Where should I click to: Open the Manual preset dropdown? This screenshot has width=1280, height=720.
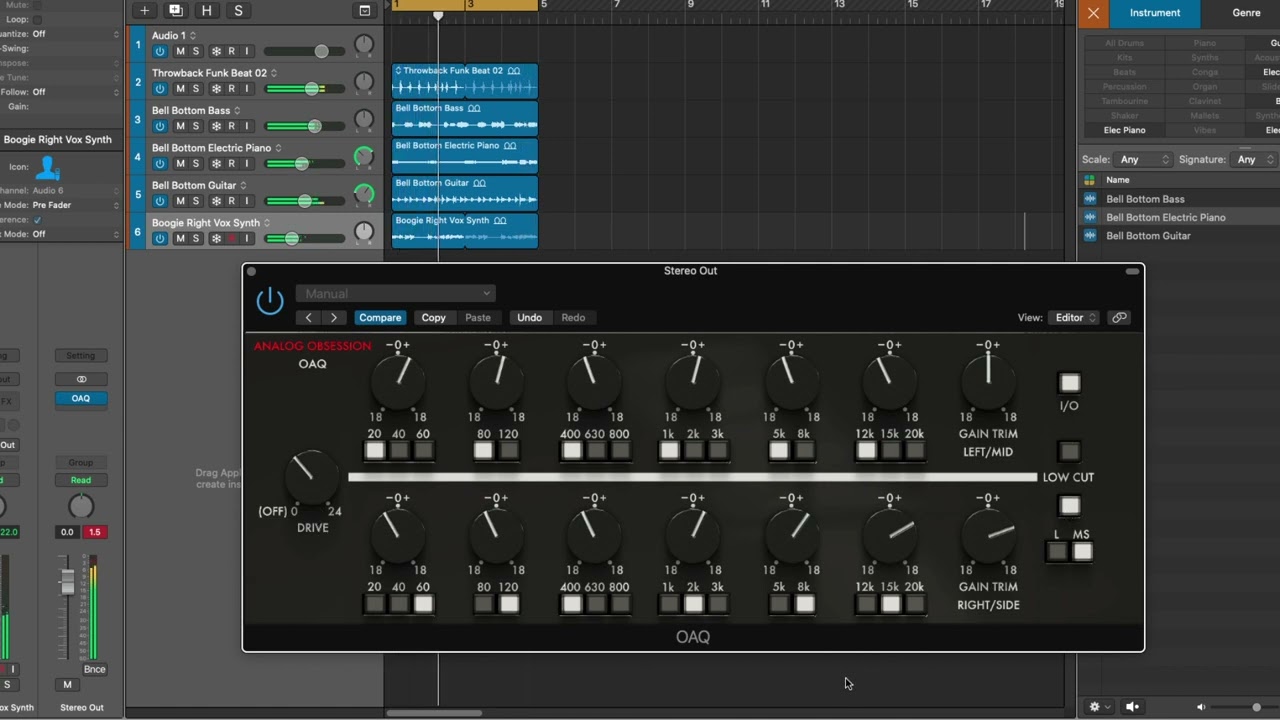pos(395,294)
